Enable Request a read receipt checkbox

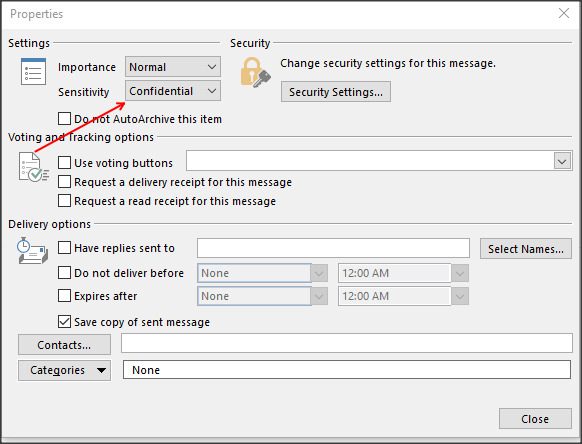click(x=65, y=201)
